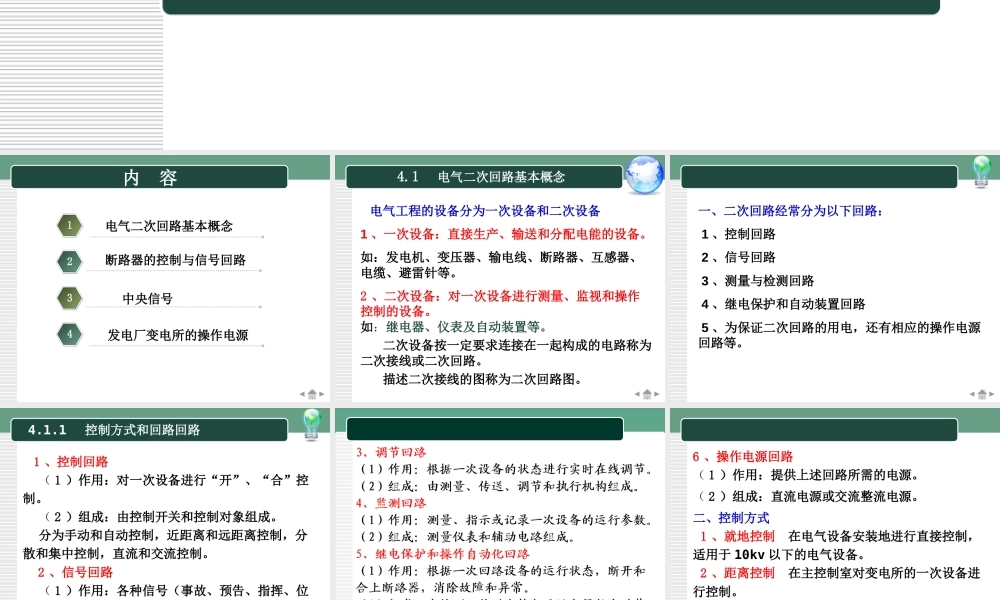Open the 电气二次回路基本概念 contents entry
Image resolution: width=1000 pixels, height=600 pixels.
169,226
